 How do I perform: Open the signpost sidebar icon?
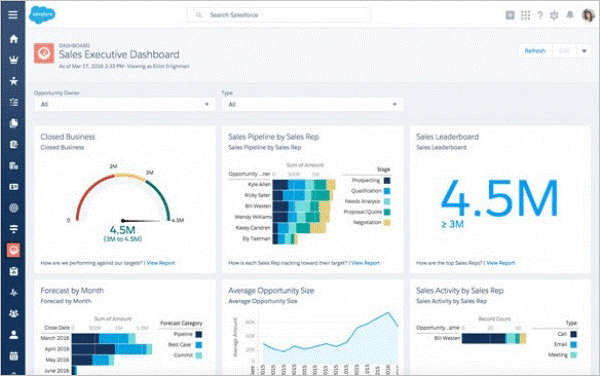[x=13, y=229]
